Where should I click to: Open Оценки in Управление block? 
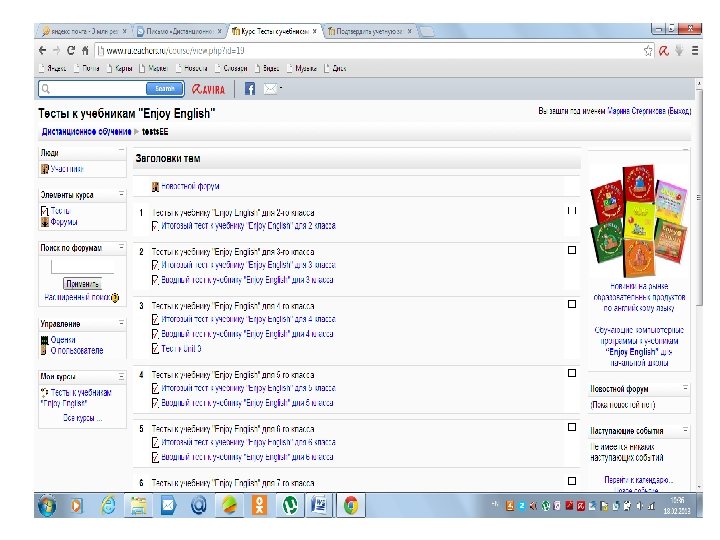tap(63, 340)
